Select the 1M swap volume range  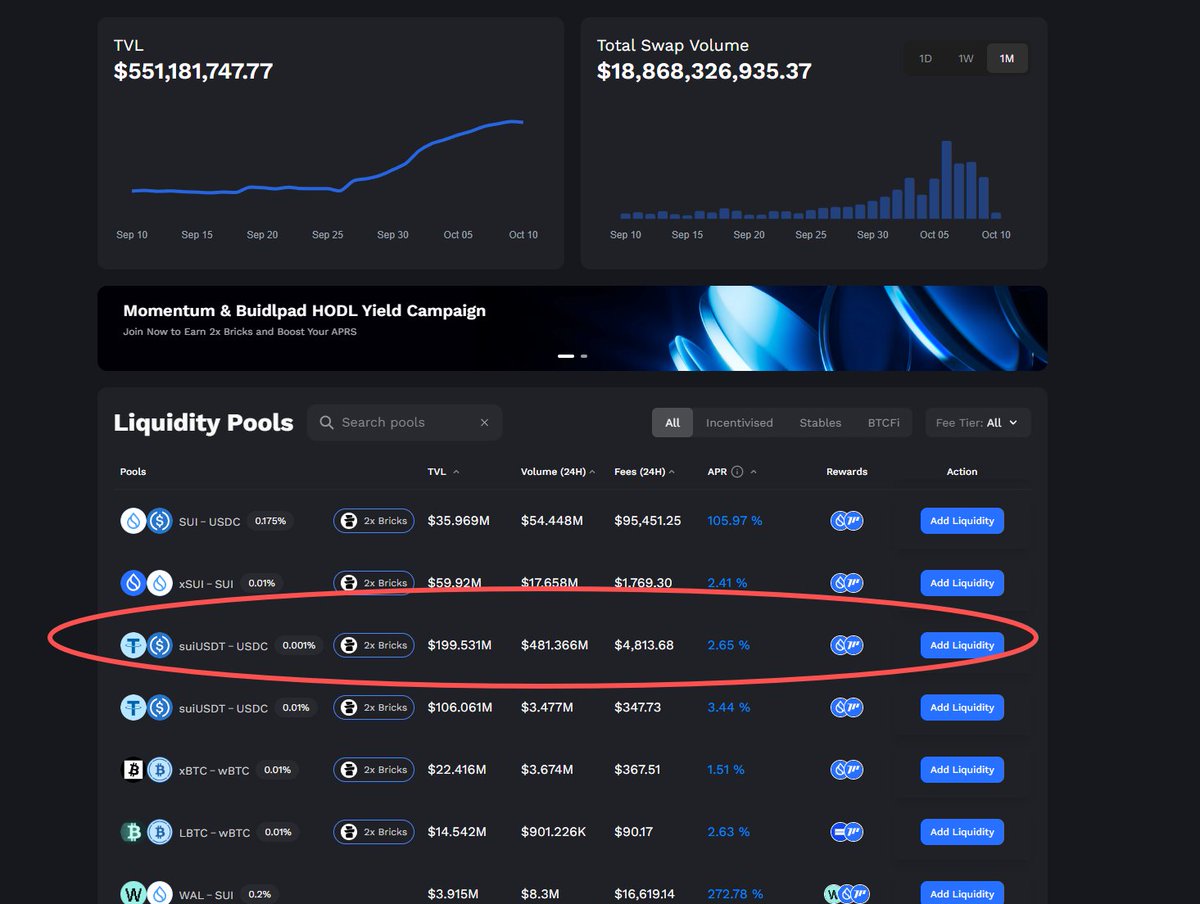pyautogui.click(x=1007, y=59)
